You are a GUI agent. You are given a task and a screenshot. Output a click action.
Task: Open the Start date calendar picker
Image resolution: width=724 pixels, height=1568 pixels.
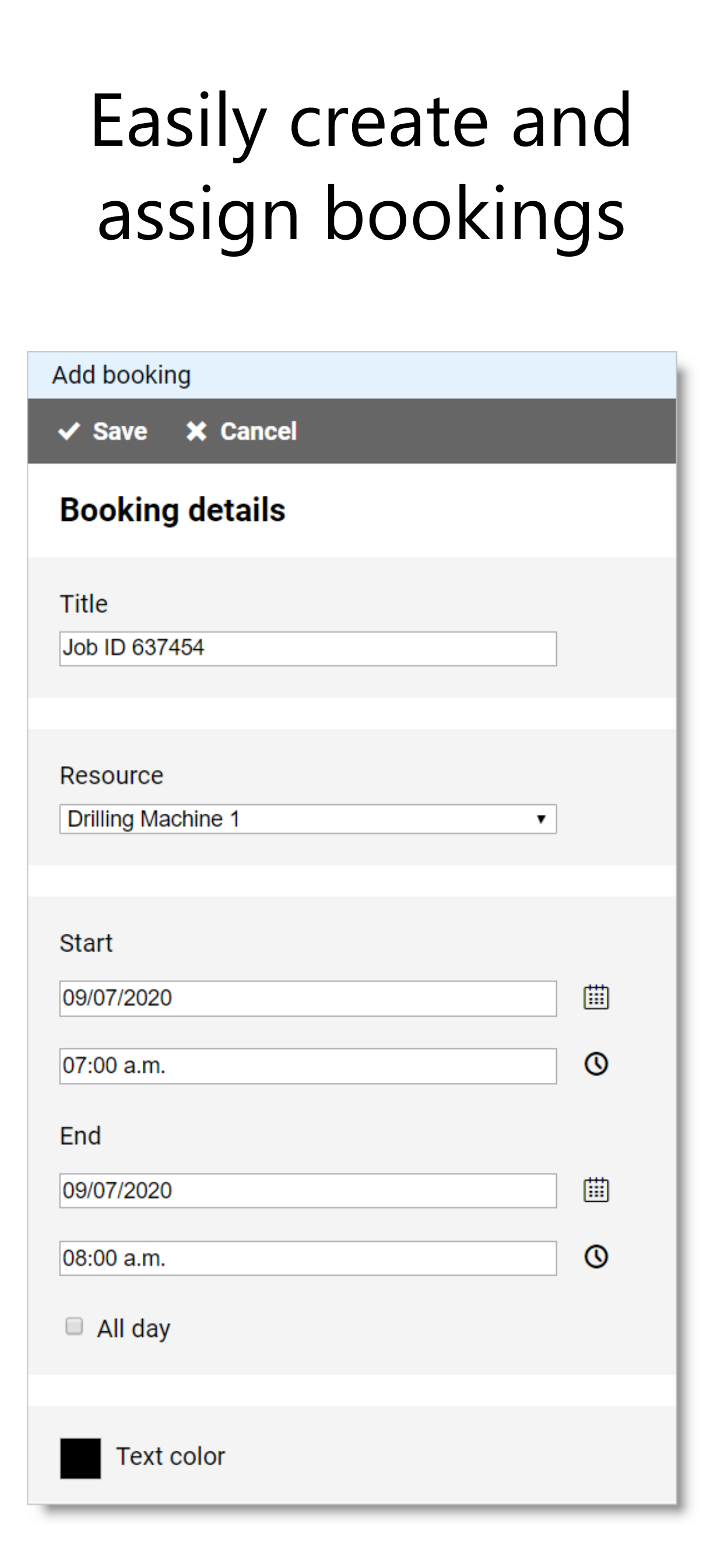[596, 997]
